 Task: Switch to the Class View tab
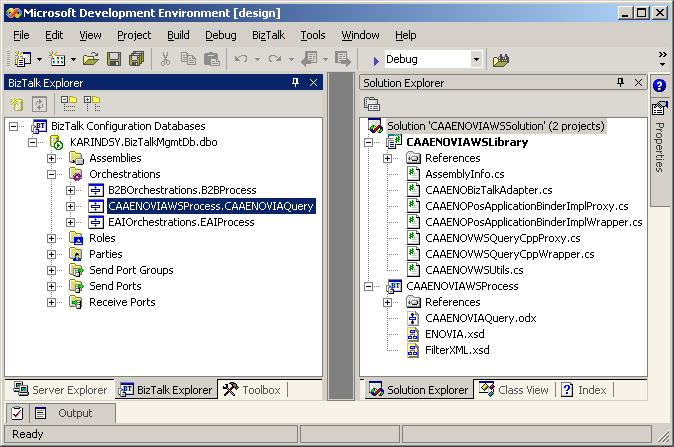click(514, 389)
